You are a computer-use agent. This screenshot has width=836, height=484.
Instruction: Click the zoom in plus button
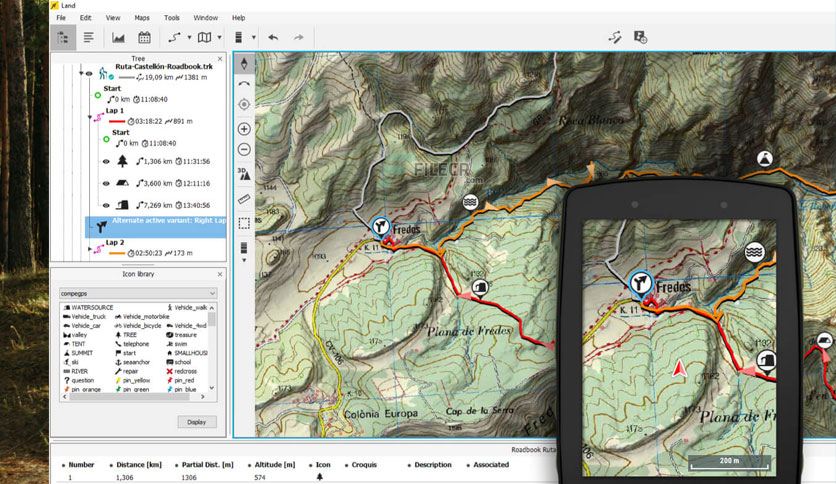(x=244, y=129)
